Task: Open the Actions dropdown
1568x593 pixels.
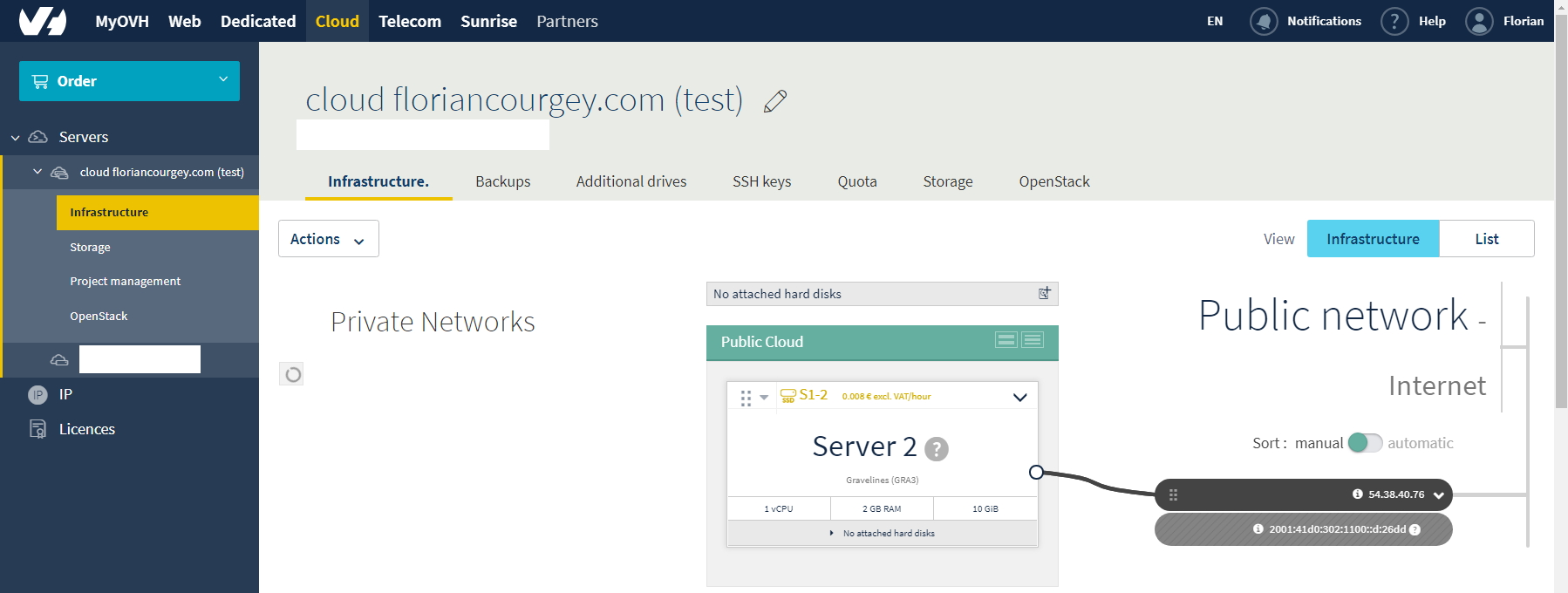Action: click(328, 239)
